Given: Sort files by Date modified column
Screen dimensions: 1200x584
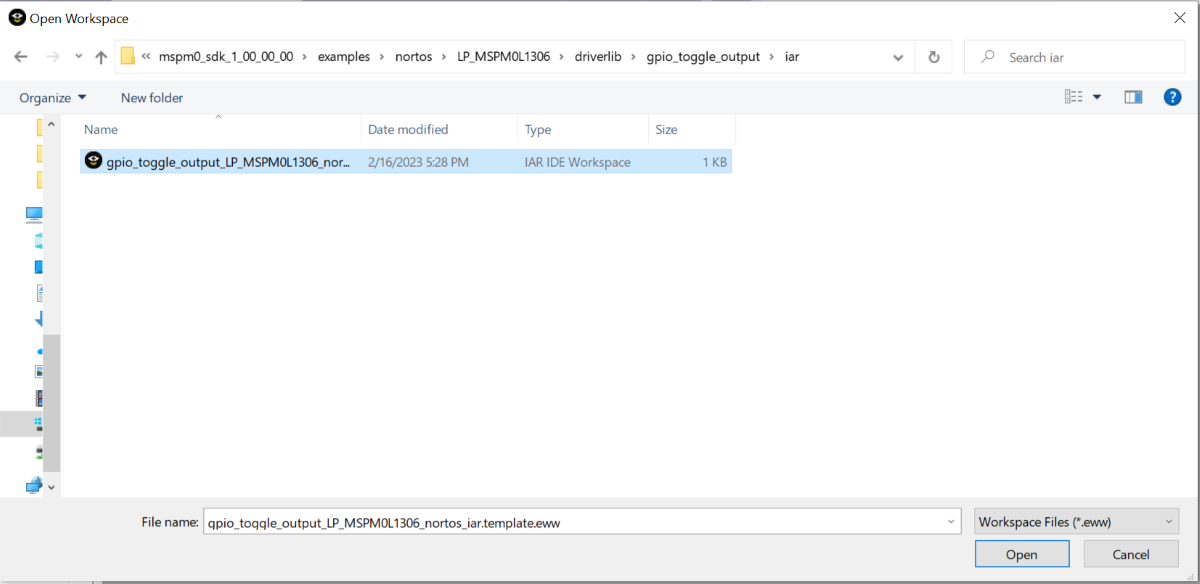Looking at the screenshot, I should point(408,129).
